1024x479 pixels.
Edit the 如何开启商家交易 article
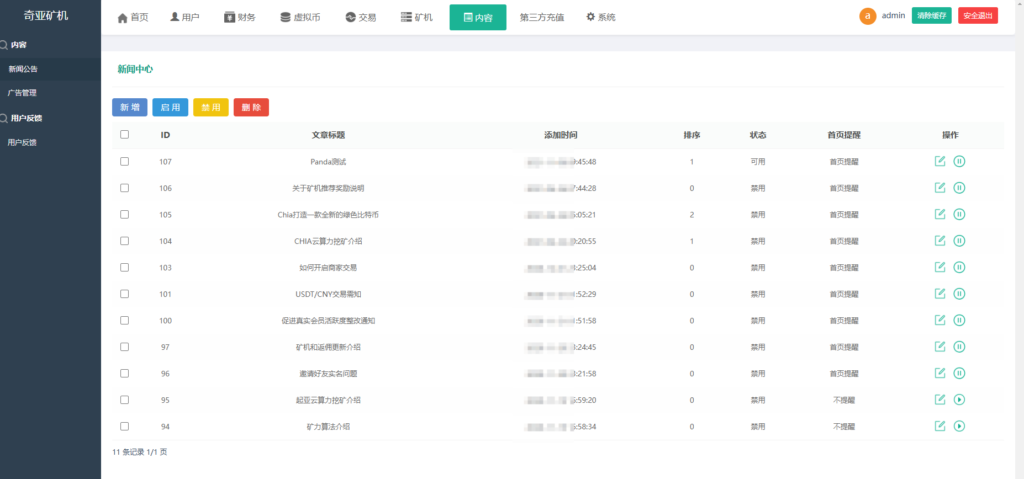coord(940,267)
